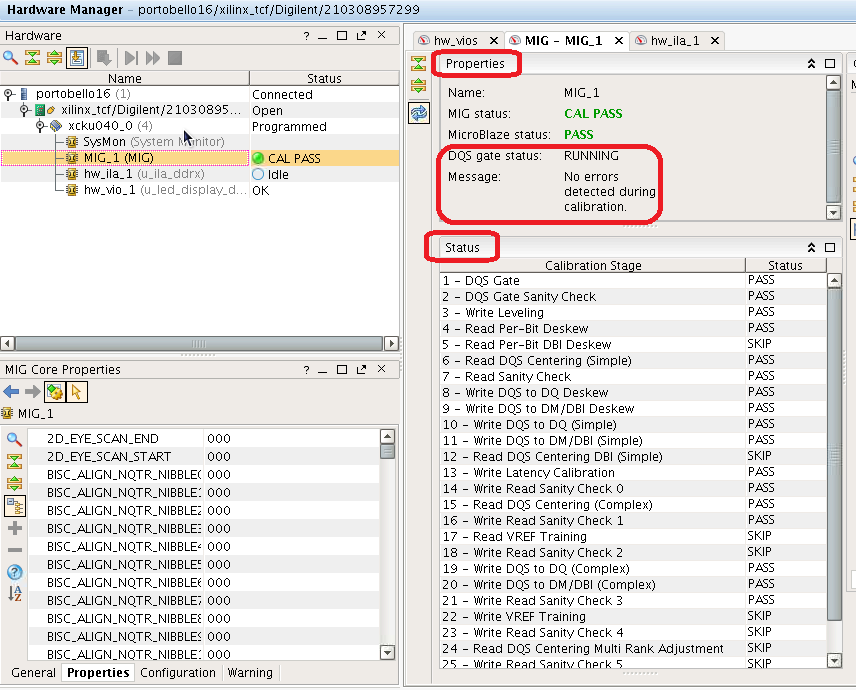Click the refresh icon beside MIG Properties pane
This screenshot has width=856, height=690.
pos(419,113)
